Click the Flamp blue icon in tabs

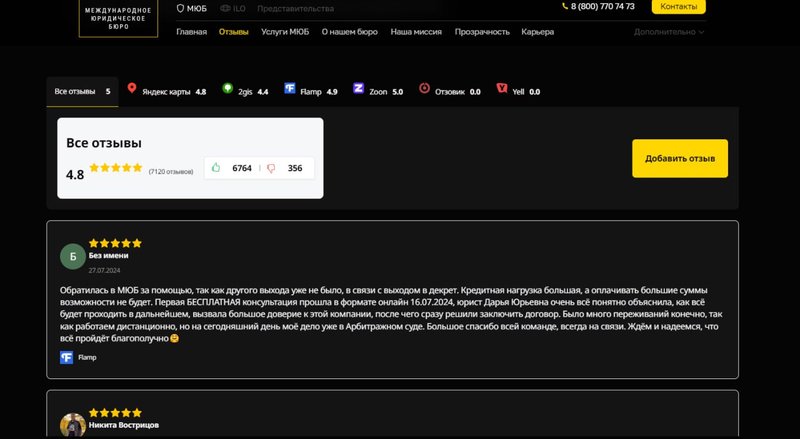290,88
